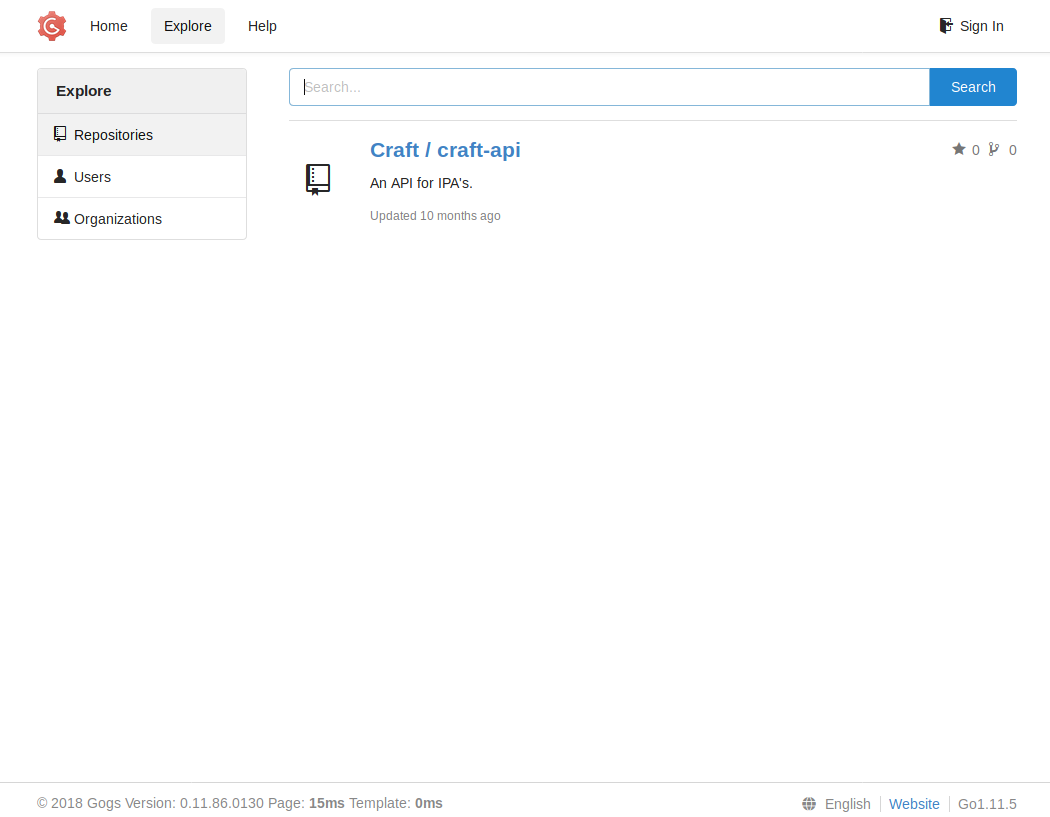
Task: Click the Gogs logo icon
Action: (52, 26)
